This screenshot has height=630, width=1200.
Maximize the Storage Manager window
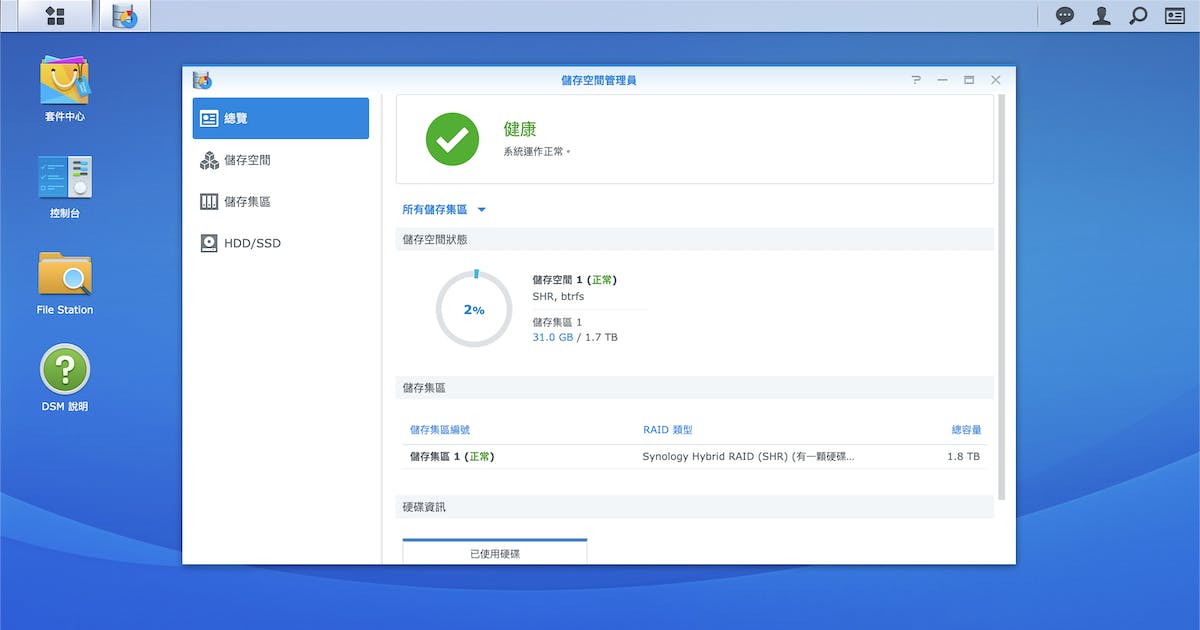969,80
